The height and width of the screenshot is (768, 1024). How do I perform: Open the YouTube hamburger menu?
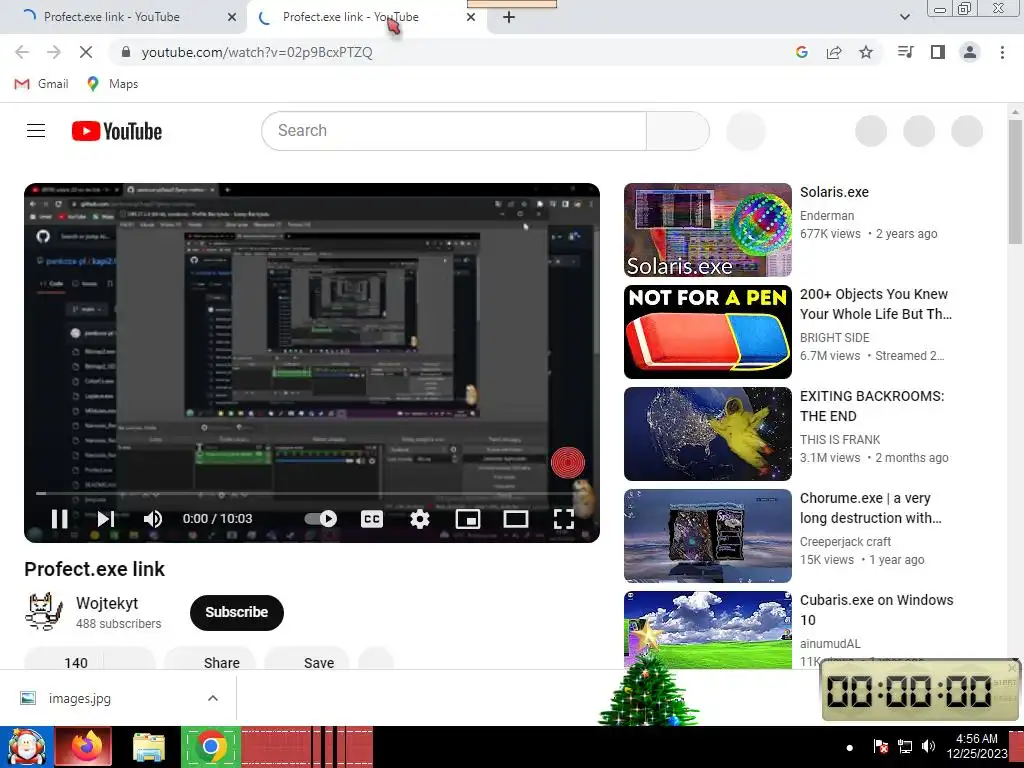(36, 131)
